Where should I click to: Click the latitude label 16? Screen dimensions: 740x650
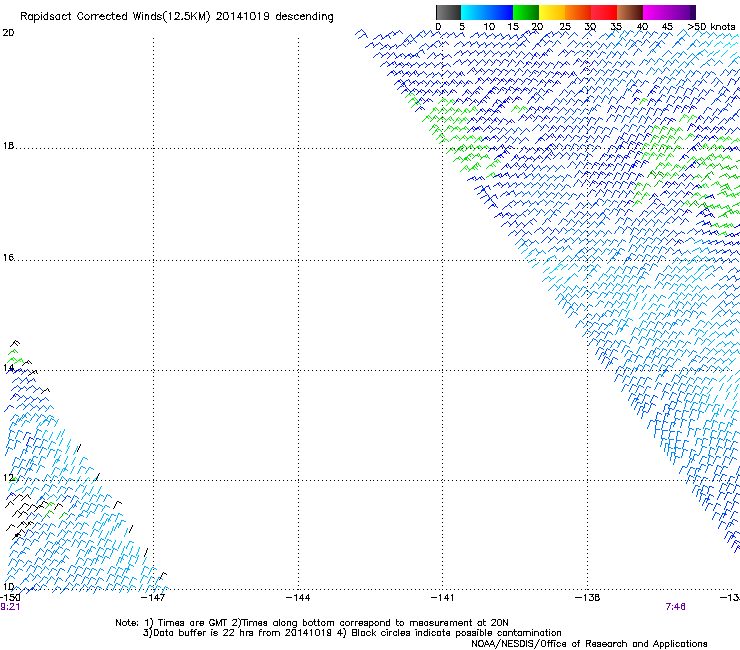point(8,258)
